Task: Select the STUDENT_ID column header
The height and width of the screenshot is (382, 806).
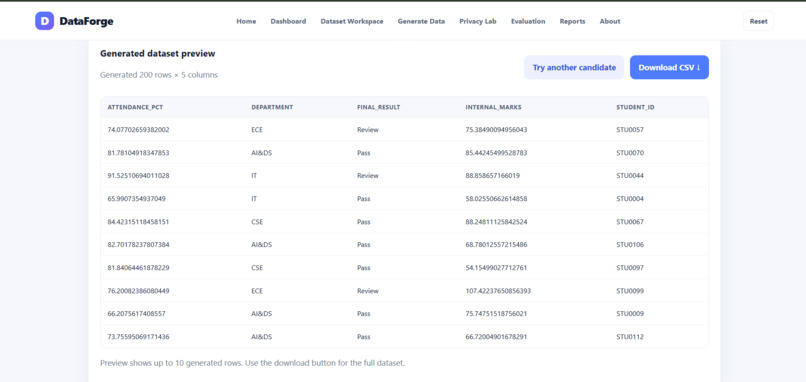Action: 635,107
